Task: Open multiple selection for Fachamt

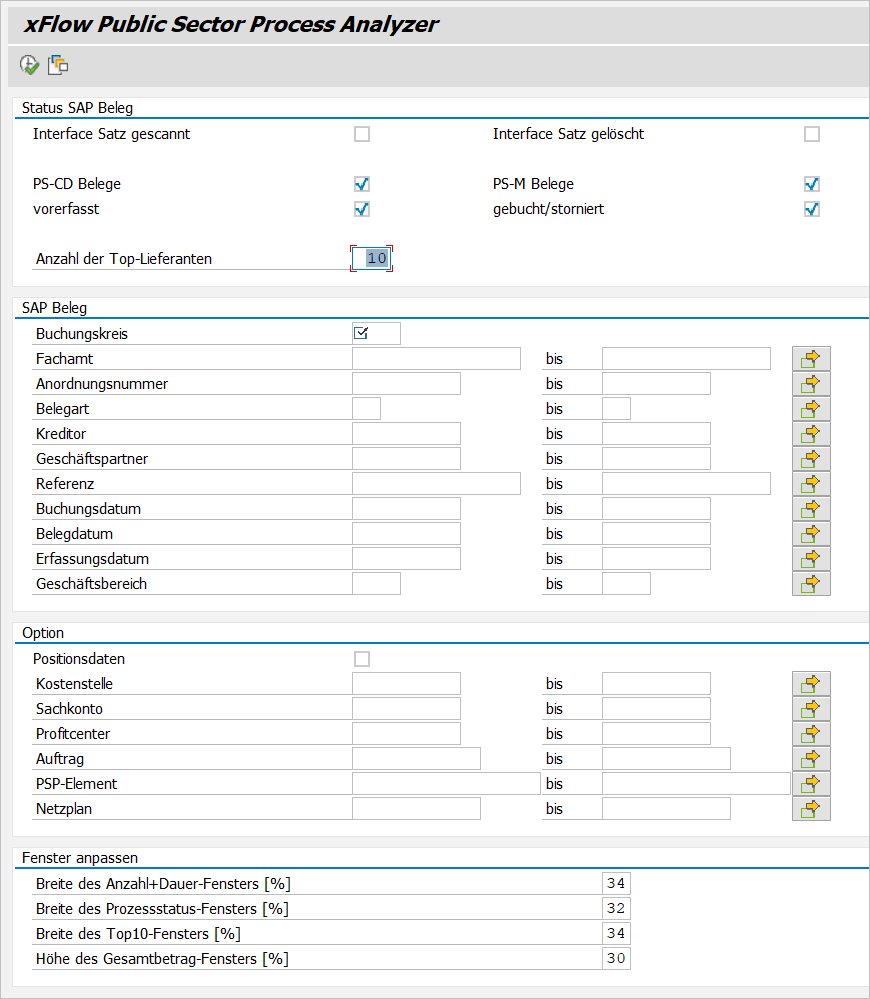Action: pos(811,358)
